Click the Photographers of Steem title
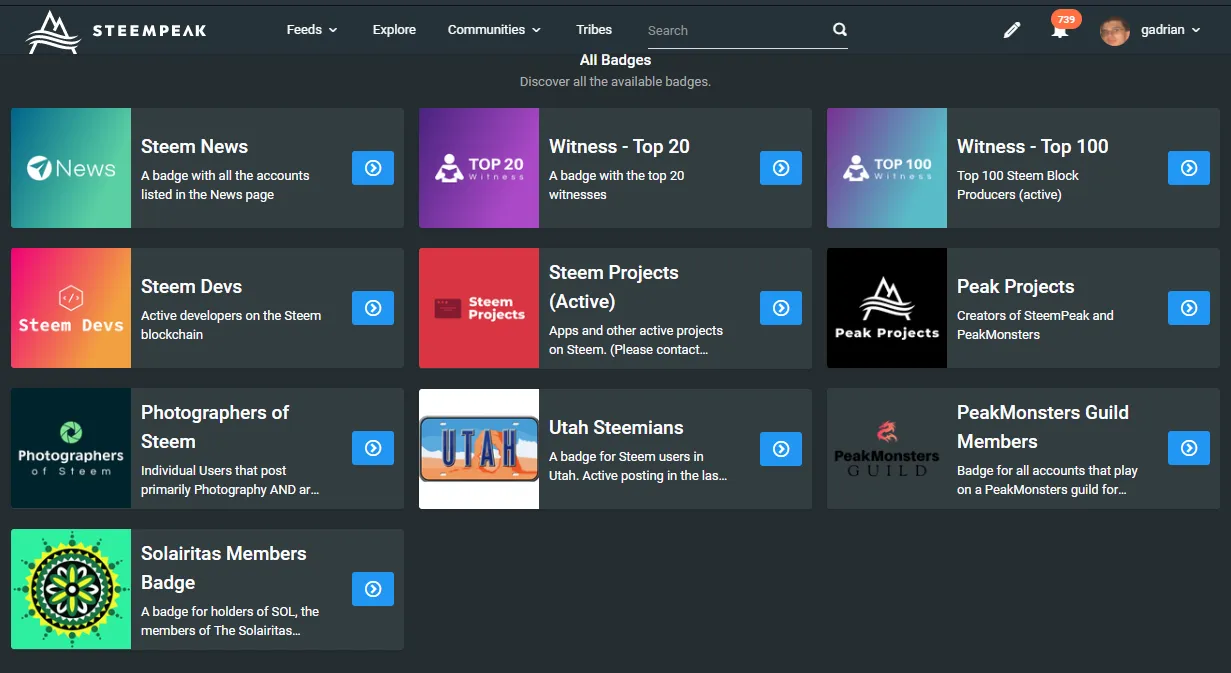Screen dimensions: 1231x673 215,427
